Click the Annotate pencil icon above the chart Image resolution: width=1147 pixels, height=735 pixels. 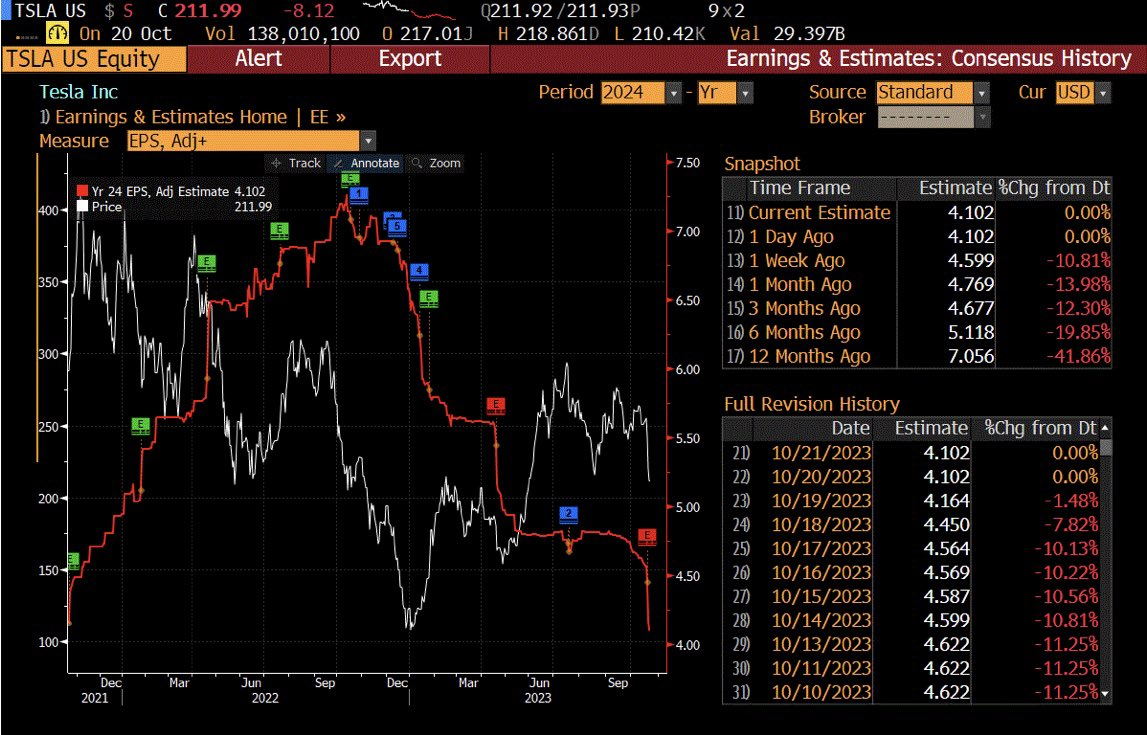339,163
